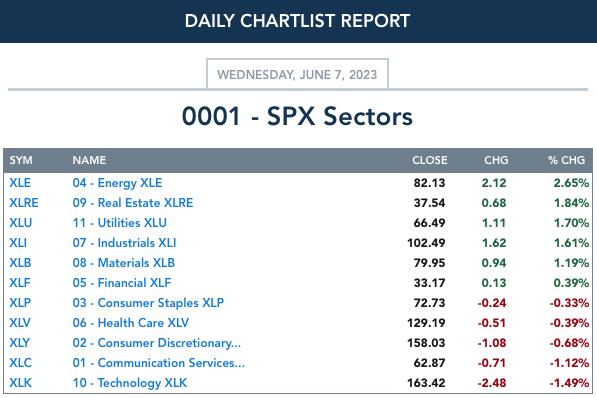This screenshot has width=597, height=398.
Task: Open '01 - Communication Services...' link
Action: tap(158, 363)
